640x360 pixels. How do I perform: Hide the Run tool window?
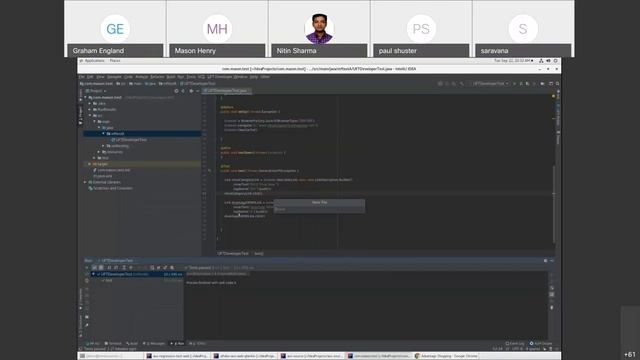(x=552, y=260)
